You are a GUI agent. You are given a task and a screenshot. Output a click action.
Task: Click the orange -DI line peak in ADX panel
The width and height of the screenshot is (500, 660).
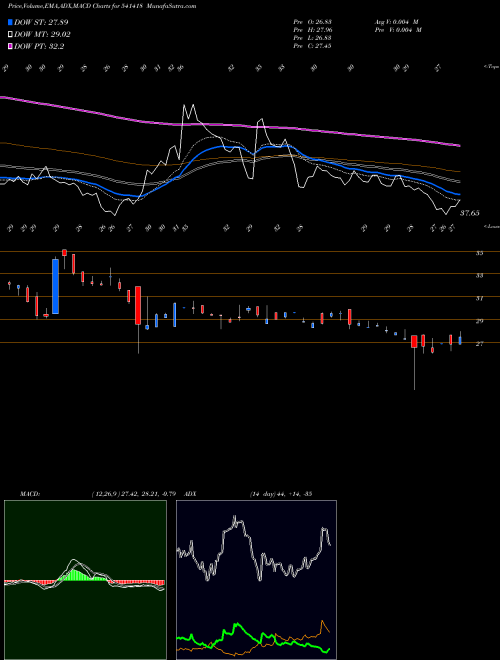[323, 622]
